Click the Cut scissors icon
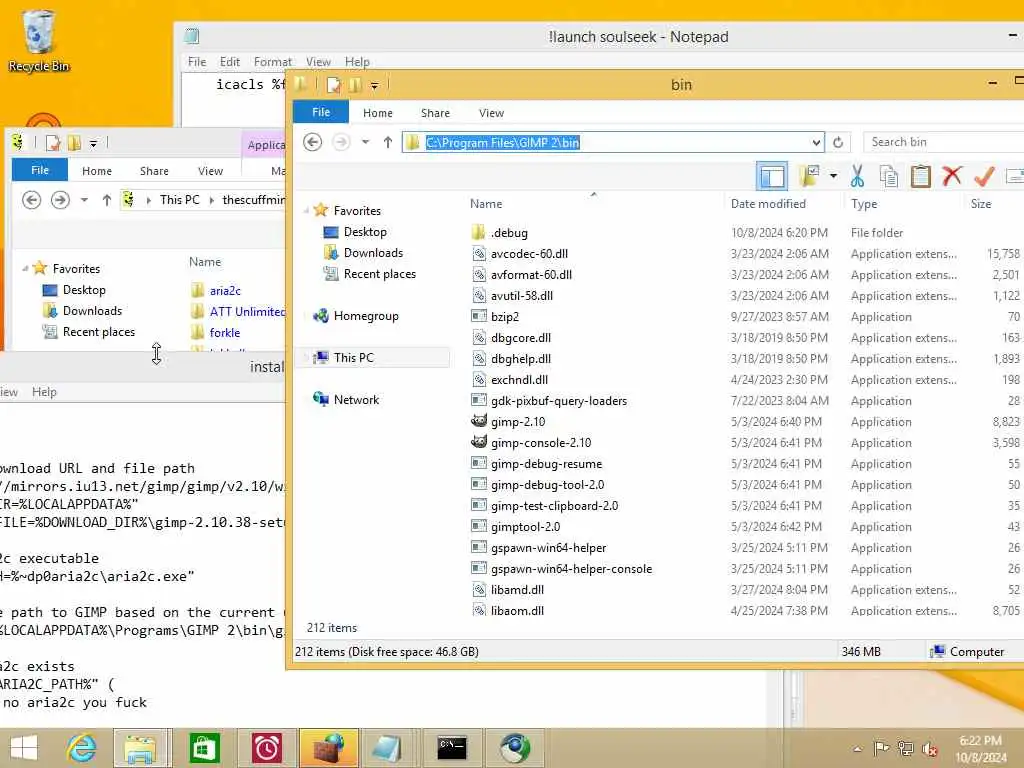The height and width of the screenshot is (768, 1024). tap(857, 176)
